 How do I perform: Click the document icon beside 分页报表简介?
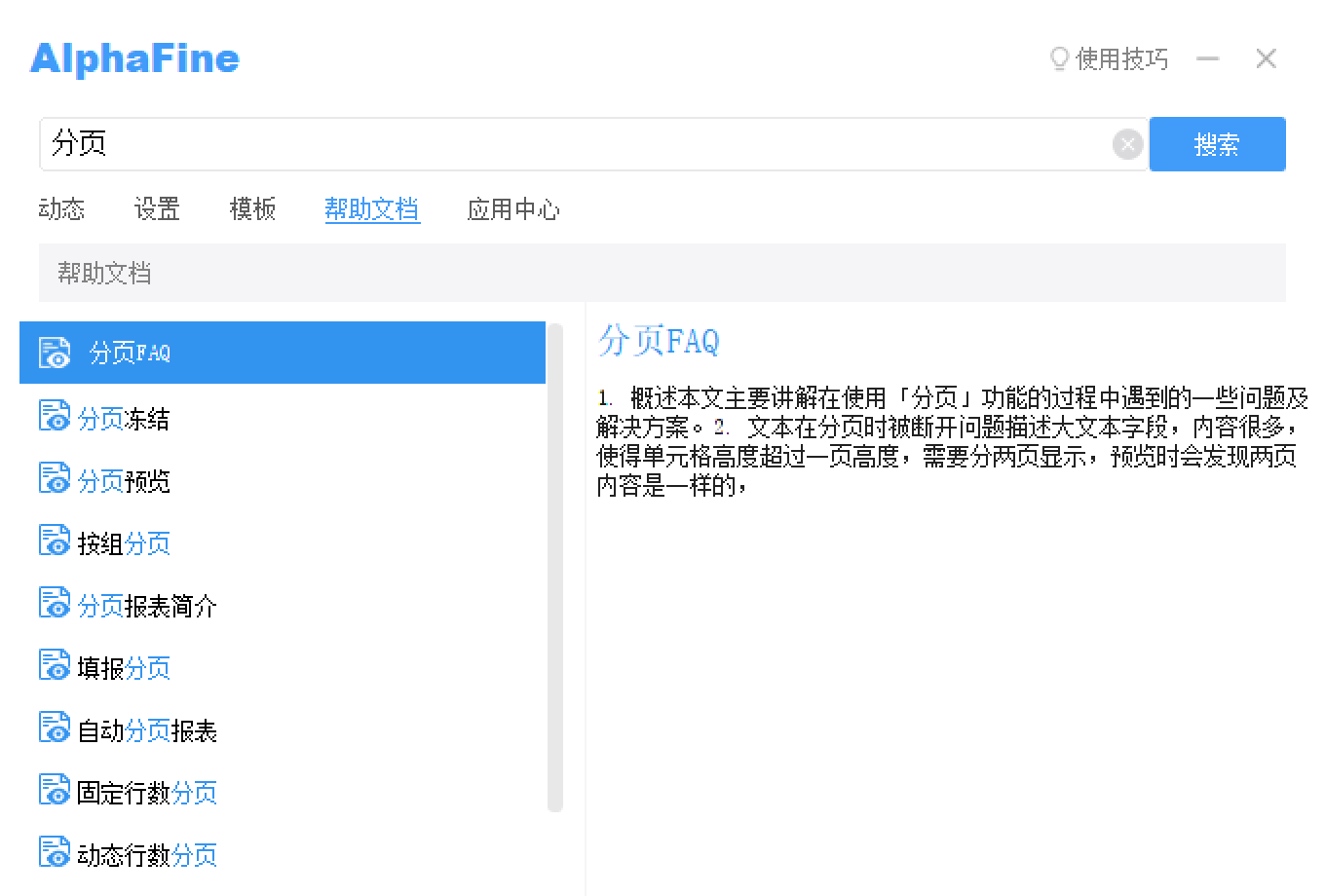point(55,603)
